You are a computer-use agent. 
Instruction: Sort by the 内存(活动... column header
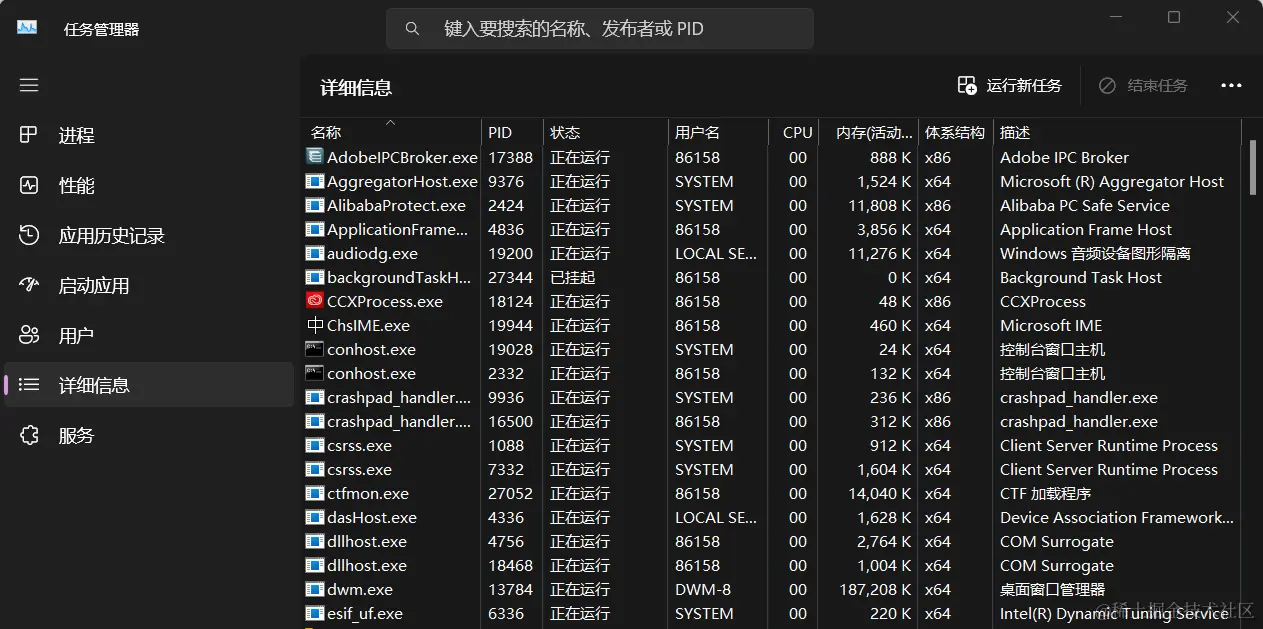point(869,132)
